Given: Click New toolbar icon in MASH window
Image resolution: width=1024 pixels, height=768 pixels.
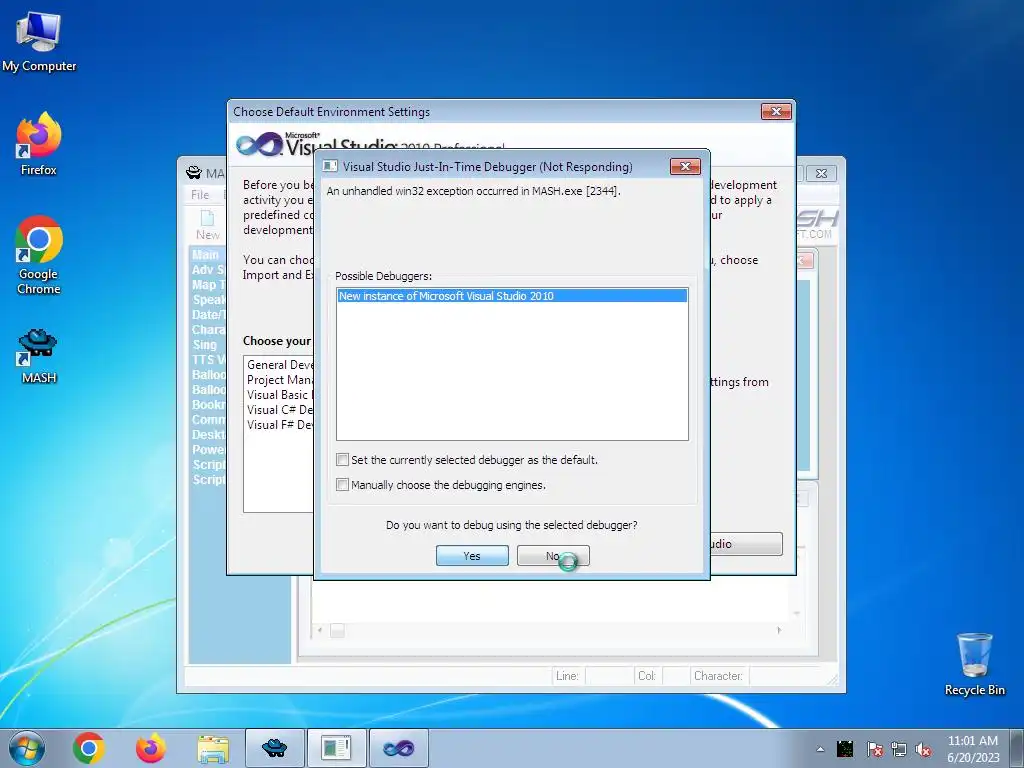Looking at the screenshot, I should point(208,224).
